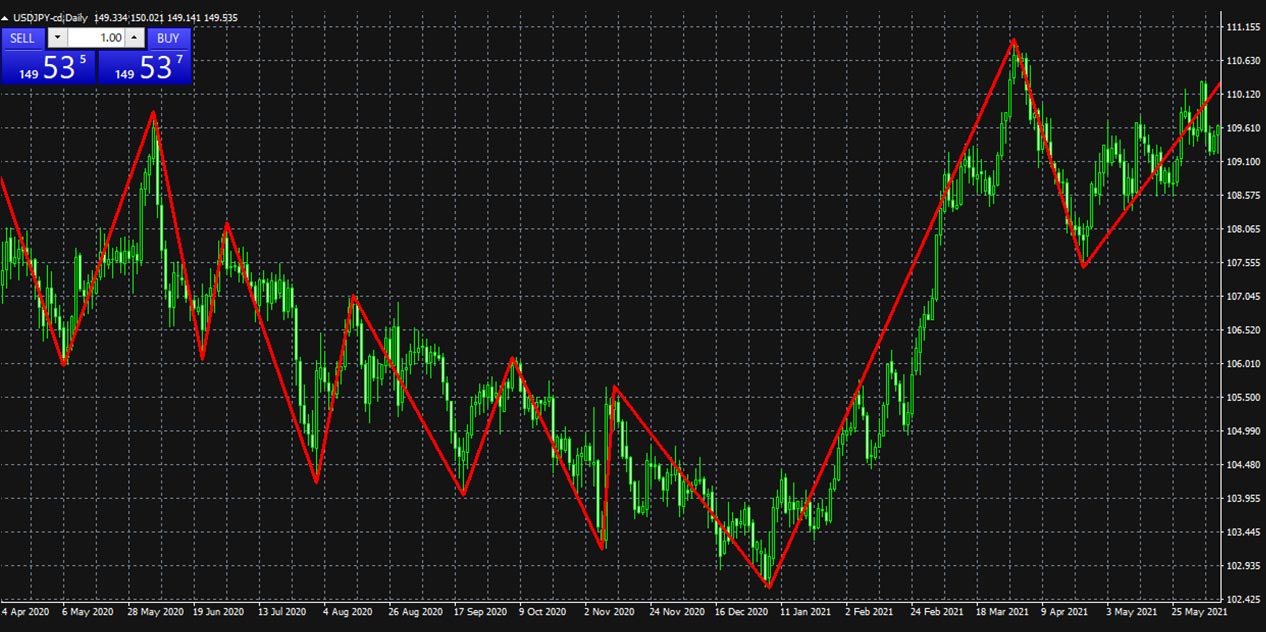This screenshot has width=1266, height=632.
Task: Click the BUY button
Action: pos(168,38)
